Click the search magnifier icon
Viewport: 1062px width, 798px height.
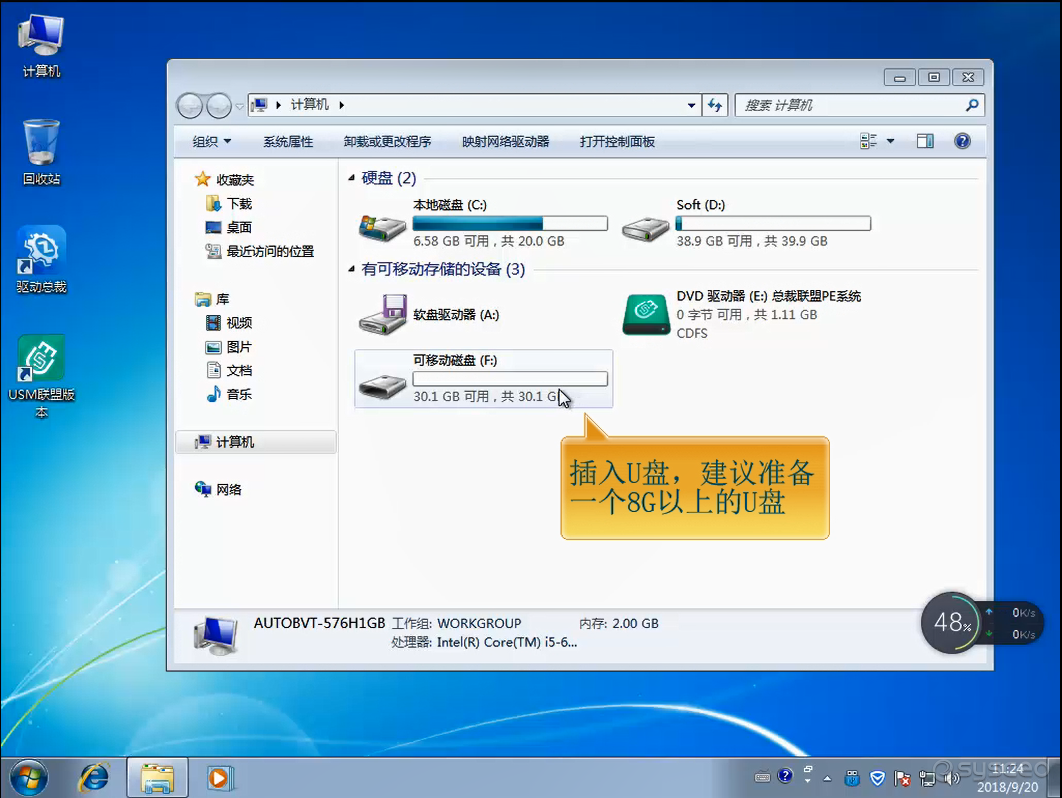[x=972, y=105]
